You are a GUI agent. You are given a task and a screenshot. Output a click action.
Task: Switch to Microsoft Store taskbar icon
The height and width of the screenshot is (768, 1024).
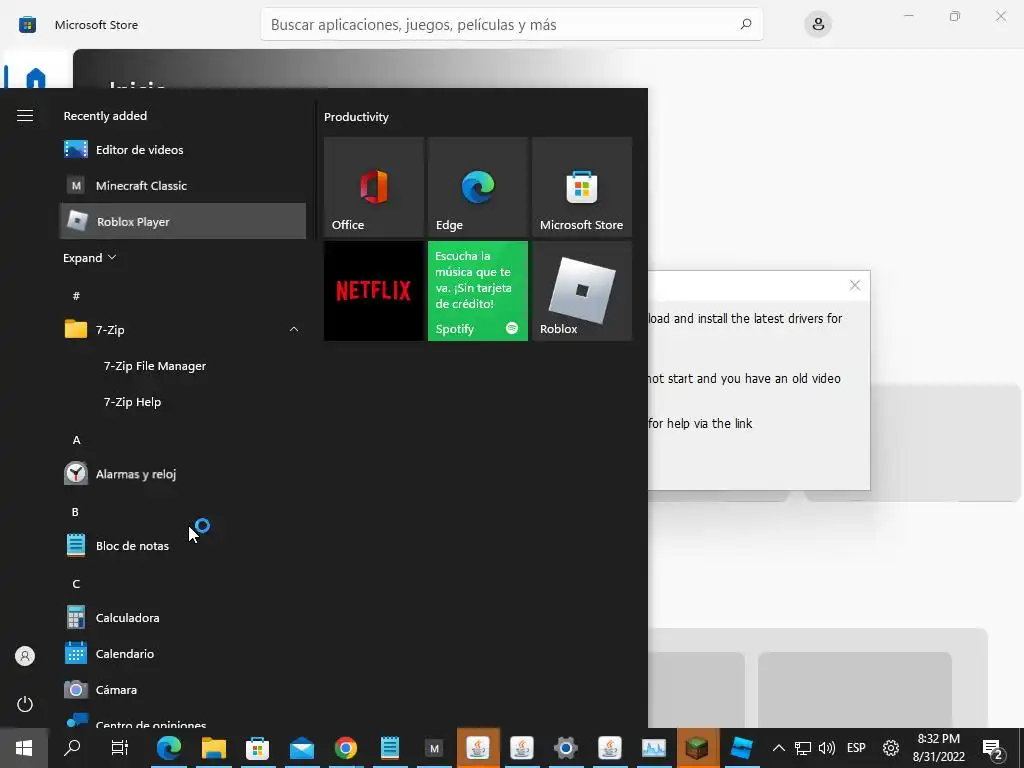coord(257,748)
